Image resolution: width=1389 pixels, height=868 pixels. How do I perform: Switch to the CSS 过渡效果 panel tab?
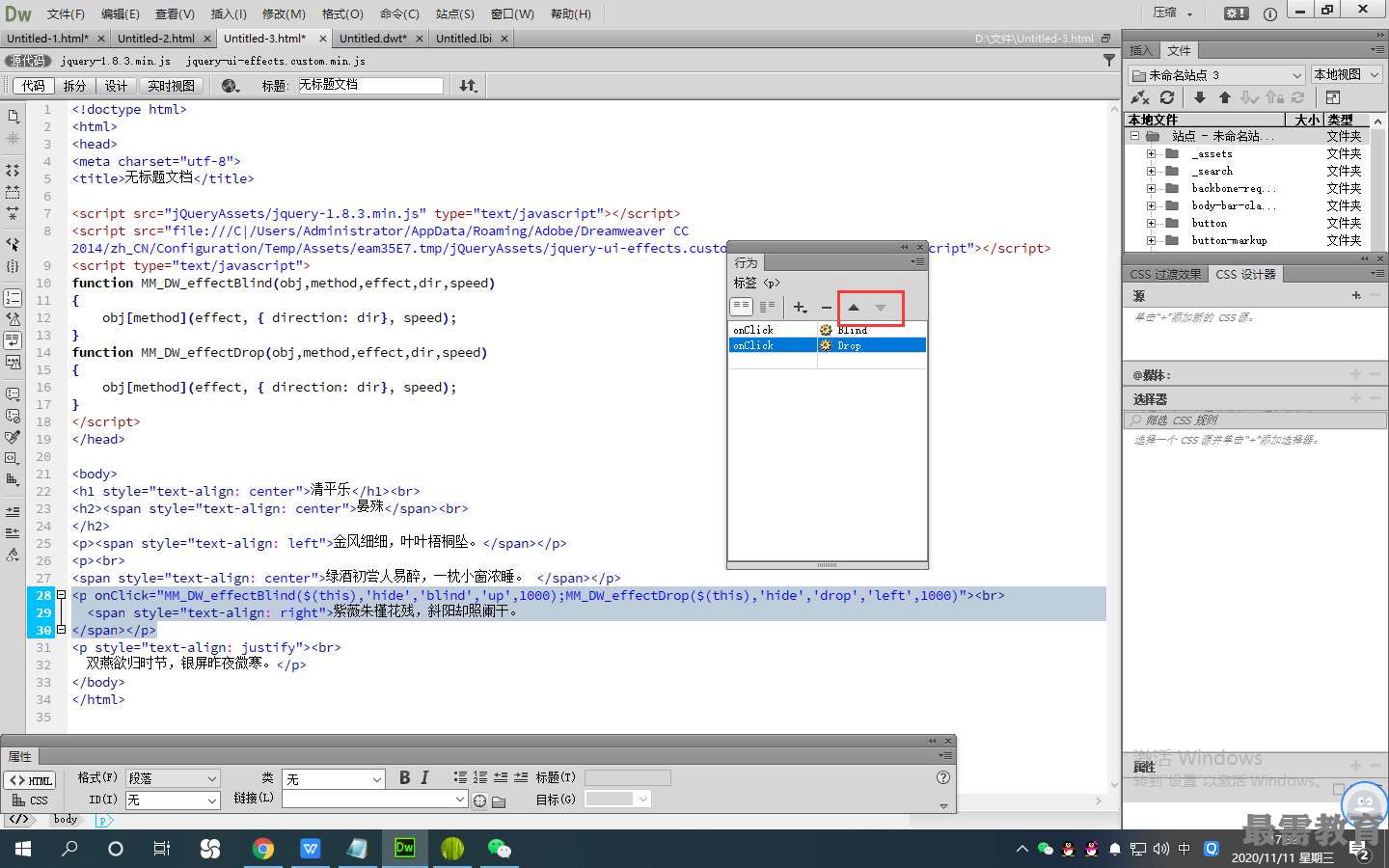point(1166,274)
